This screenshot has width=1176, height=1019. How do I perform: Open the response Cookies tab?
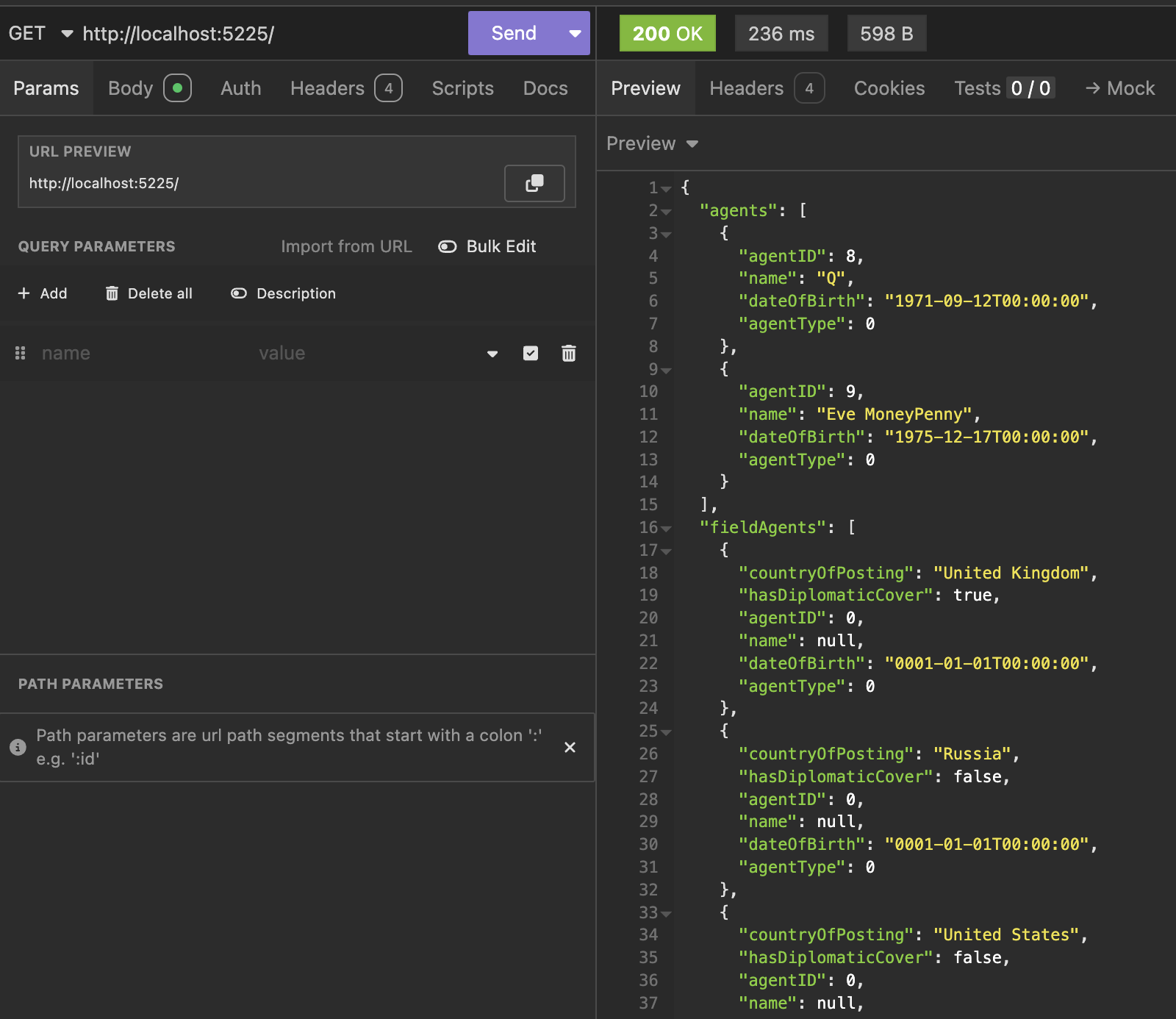coord(889,88)
